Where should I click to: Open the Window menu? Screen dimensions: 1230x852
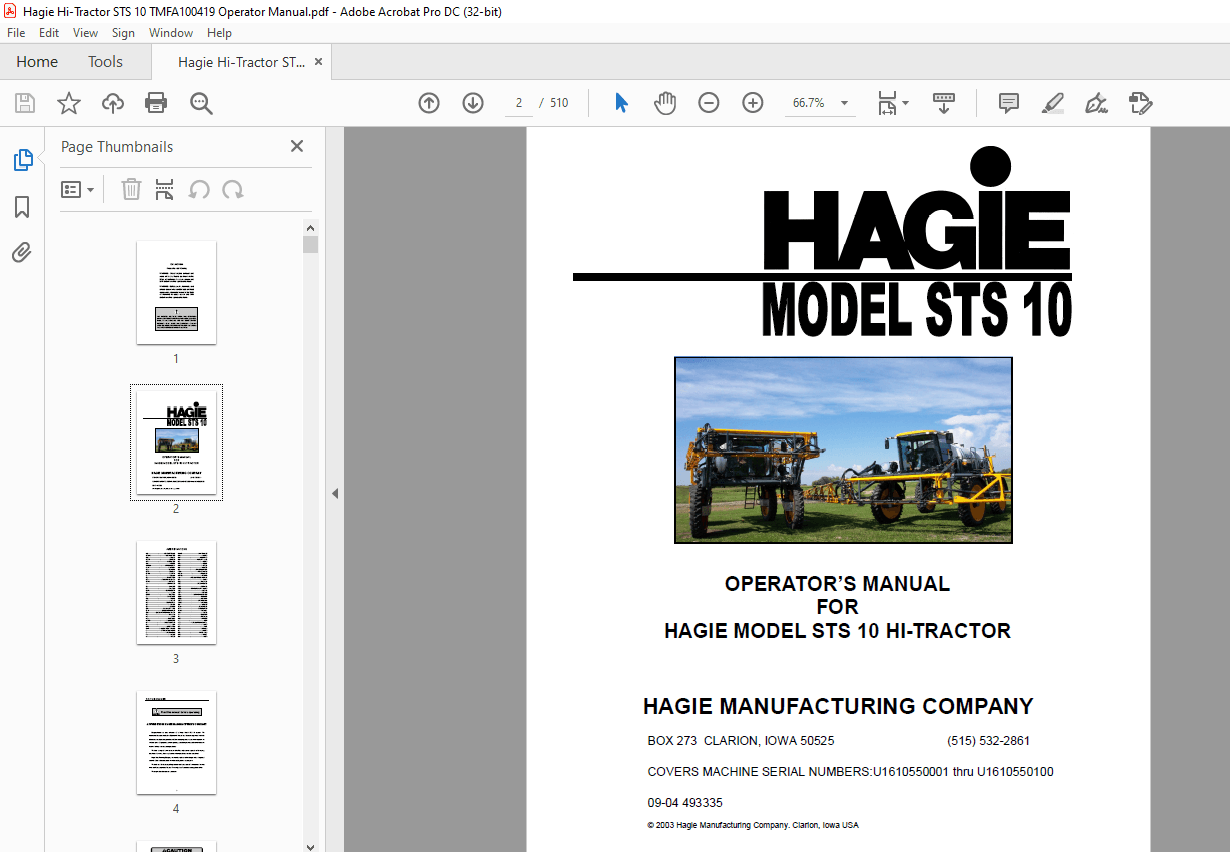click(x=171, y=32)
